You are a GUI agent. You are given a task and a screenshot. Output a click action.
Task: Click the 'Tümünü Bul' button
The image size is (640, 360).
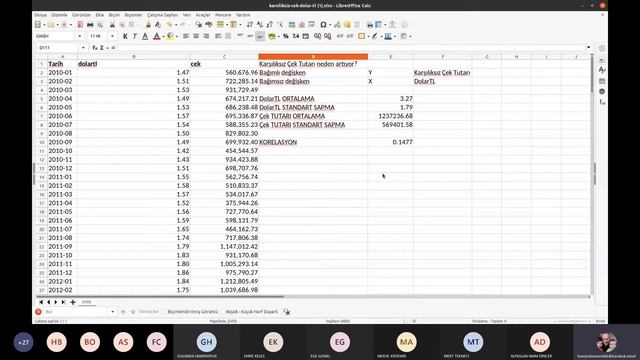pyautogui.click(x=149, y=312)
